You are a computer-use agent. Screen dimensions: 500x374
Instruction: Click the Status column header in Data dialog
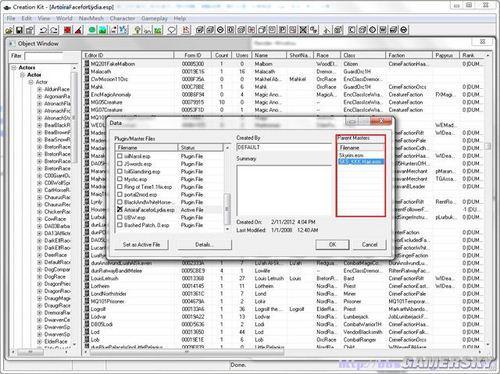tap(200, 148)
